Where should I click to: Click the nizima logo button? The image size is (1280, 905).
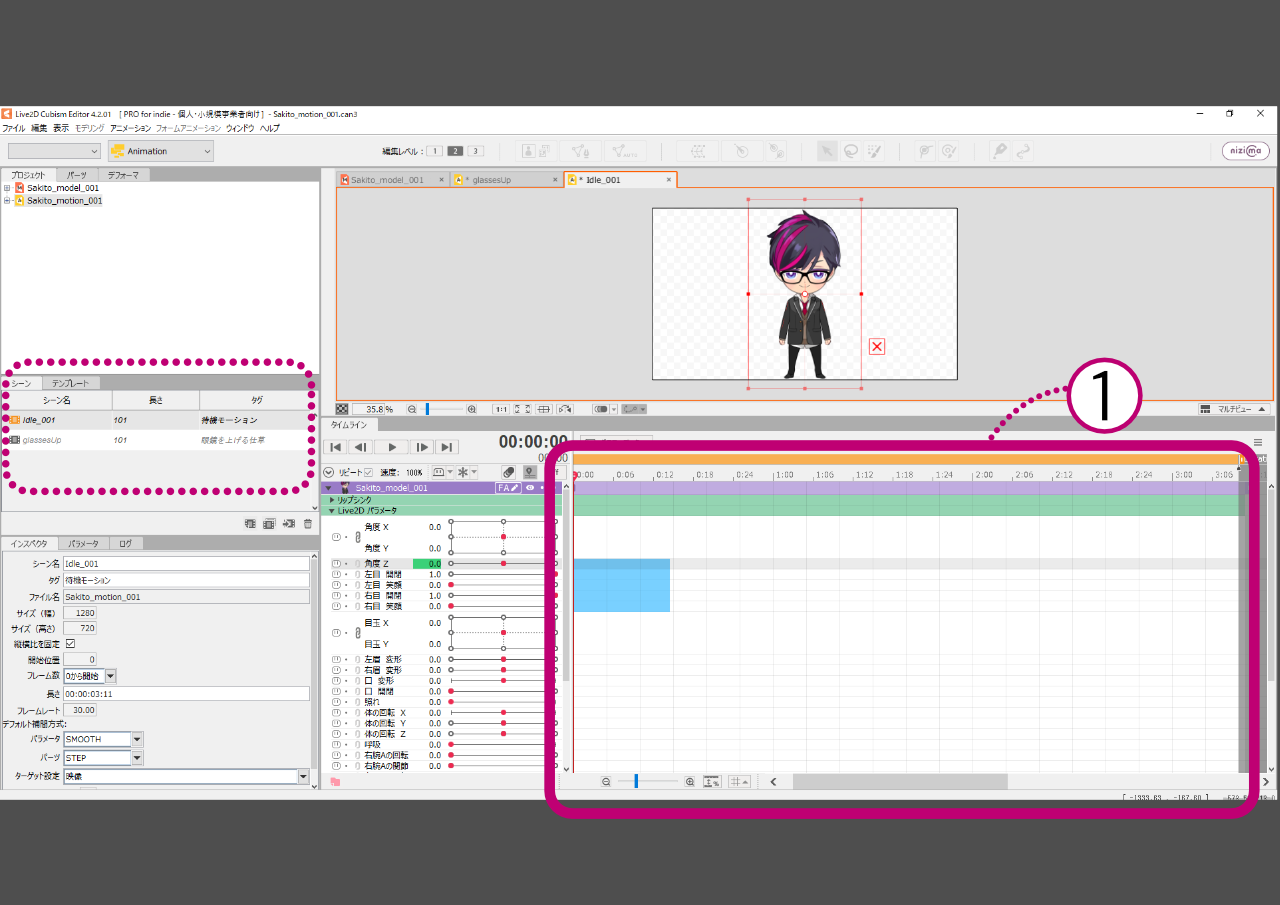tap(1246, 151)
